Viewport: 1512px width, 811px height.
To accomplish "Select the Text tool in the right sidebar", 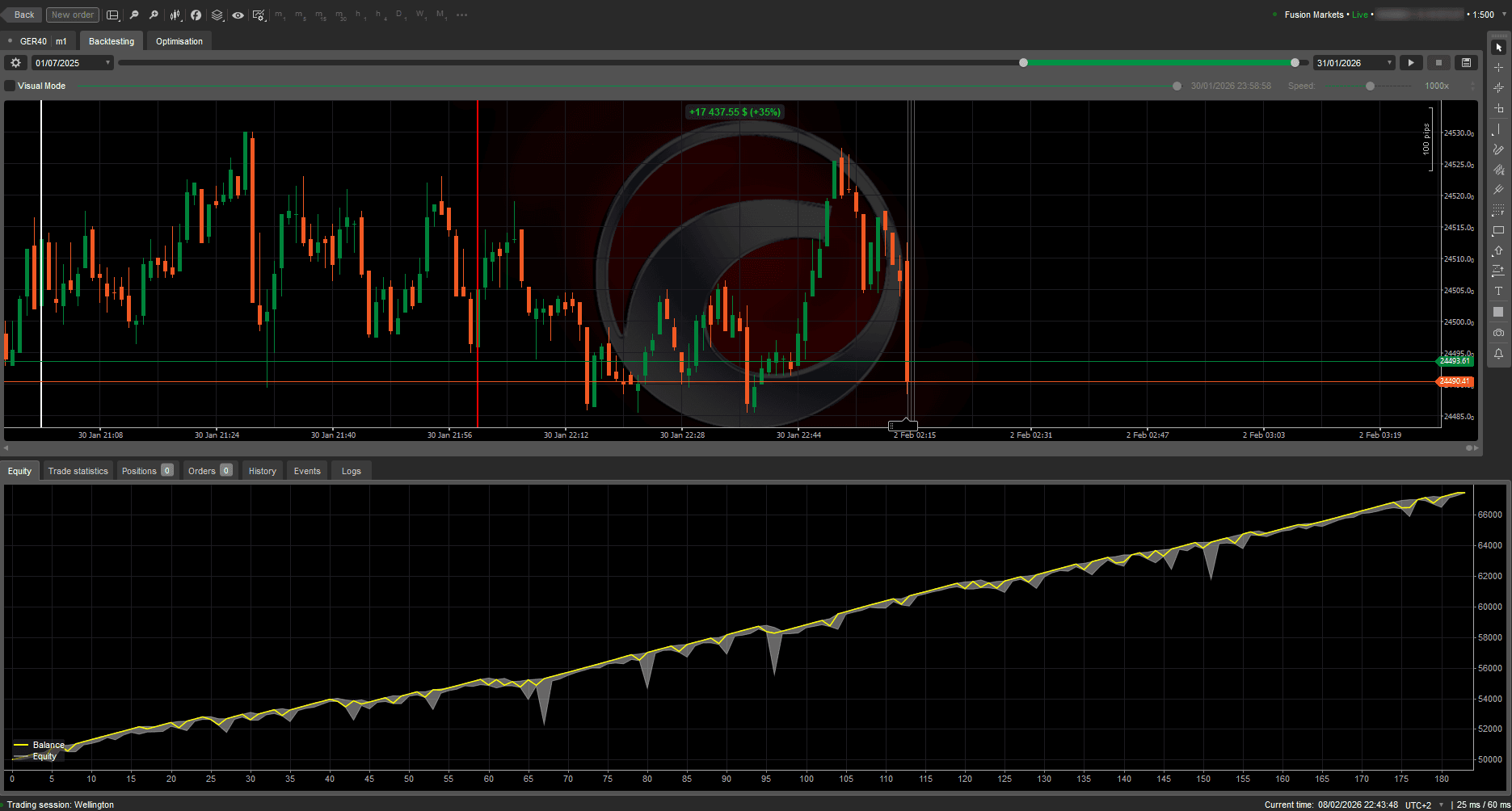I will click(x=1499, y=291).
